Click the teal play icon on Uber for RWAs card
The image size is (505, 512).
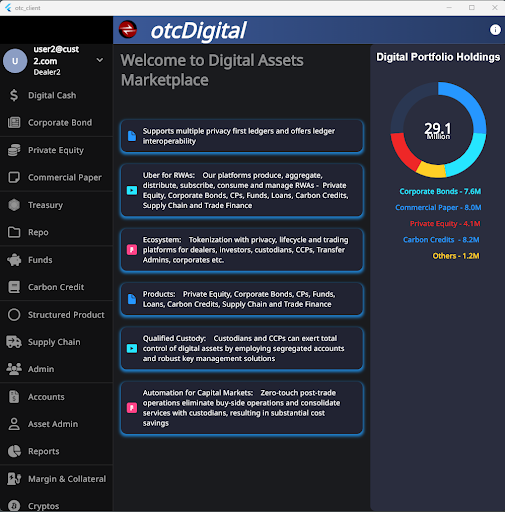point(132,190)
